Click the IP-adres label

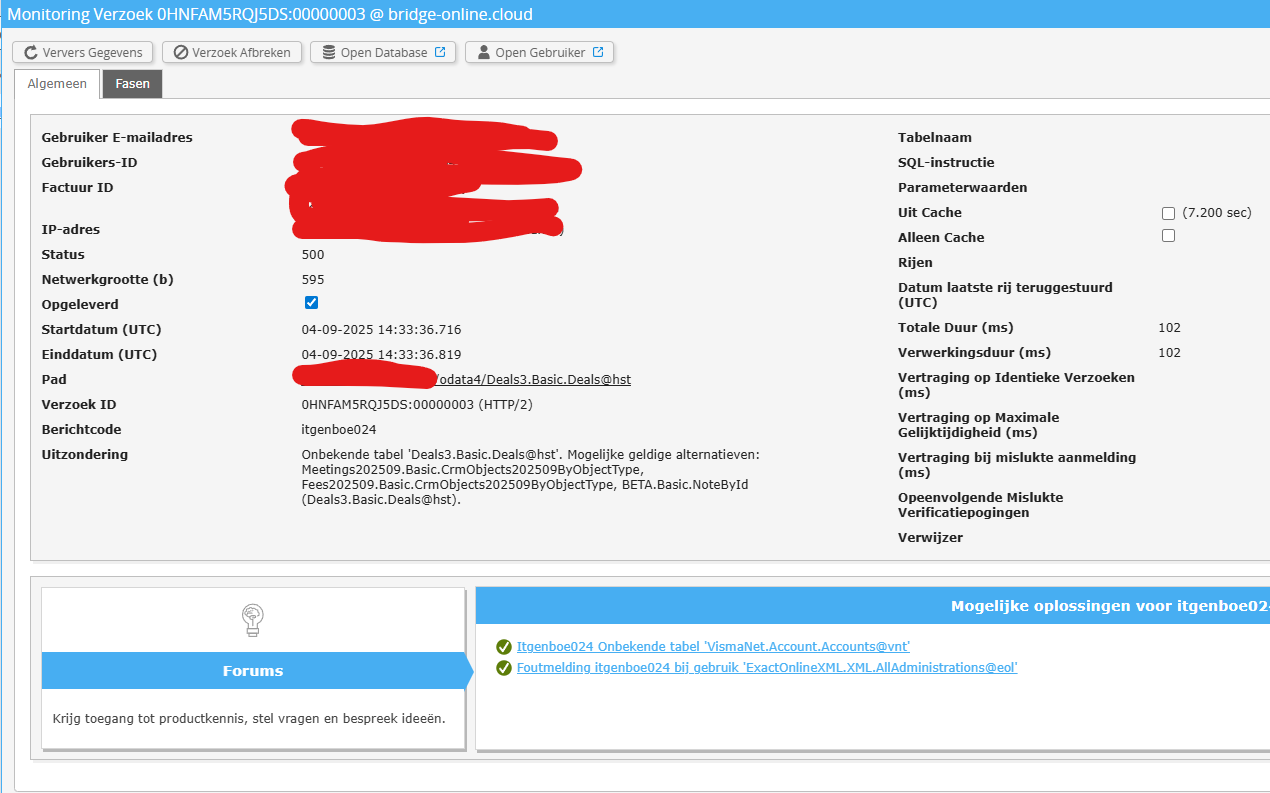[x=70, y=230]
